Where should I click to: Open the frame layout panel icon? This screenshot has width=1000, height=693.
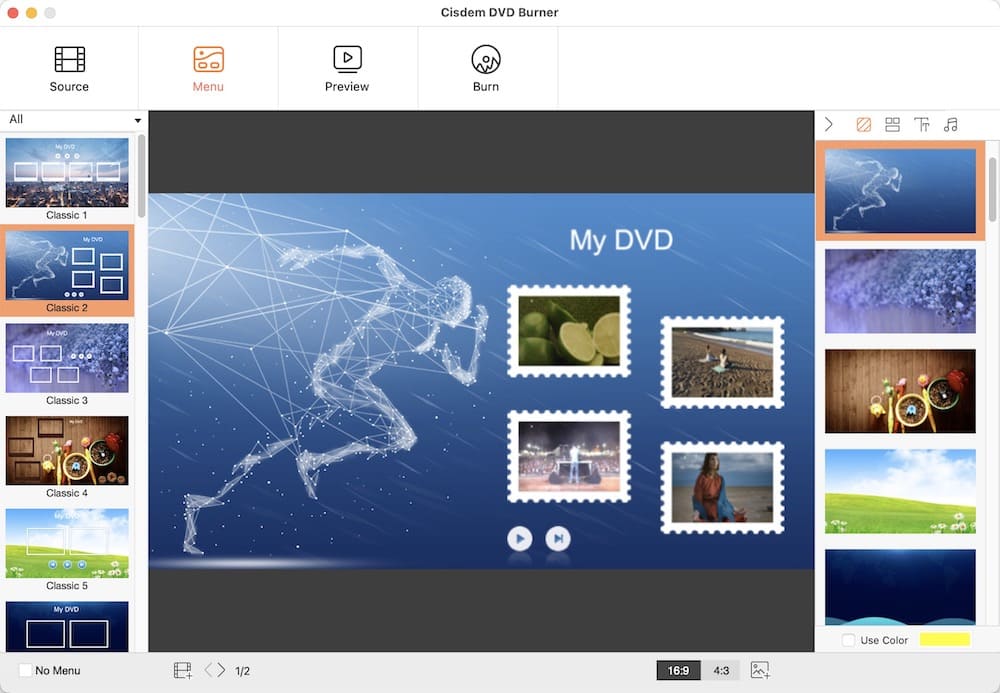click(x=891, y=124)
